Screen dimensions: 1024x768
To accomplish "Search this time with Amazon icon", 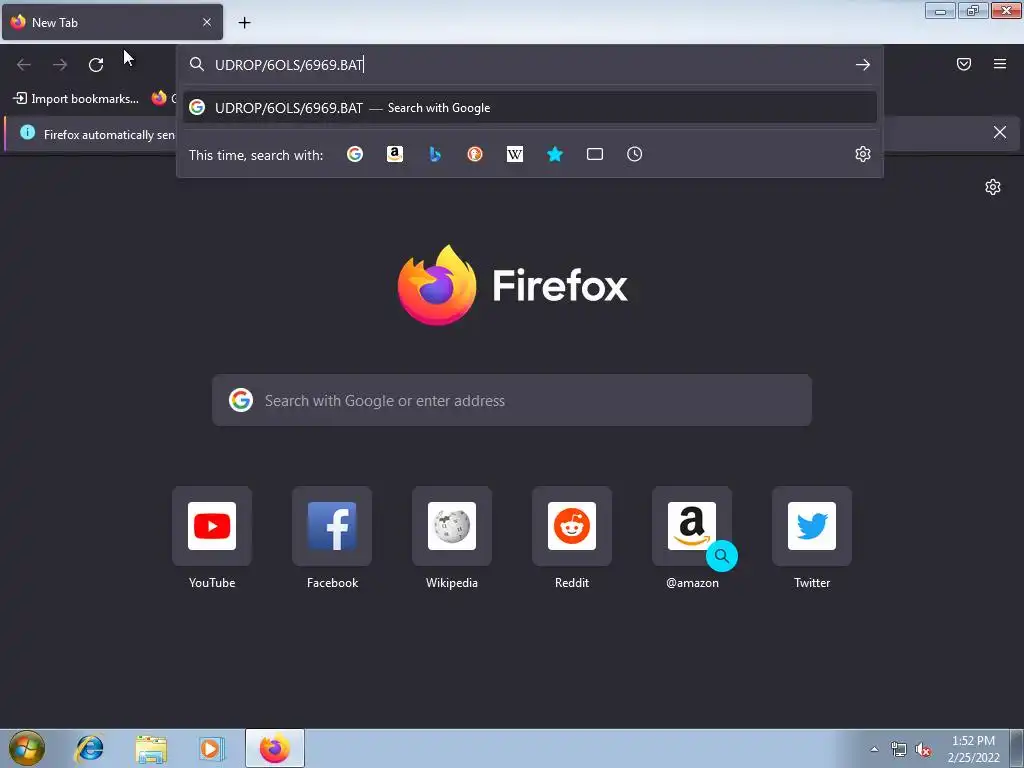I will coord(394,154).
